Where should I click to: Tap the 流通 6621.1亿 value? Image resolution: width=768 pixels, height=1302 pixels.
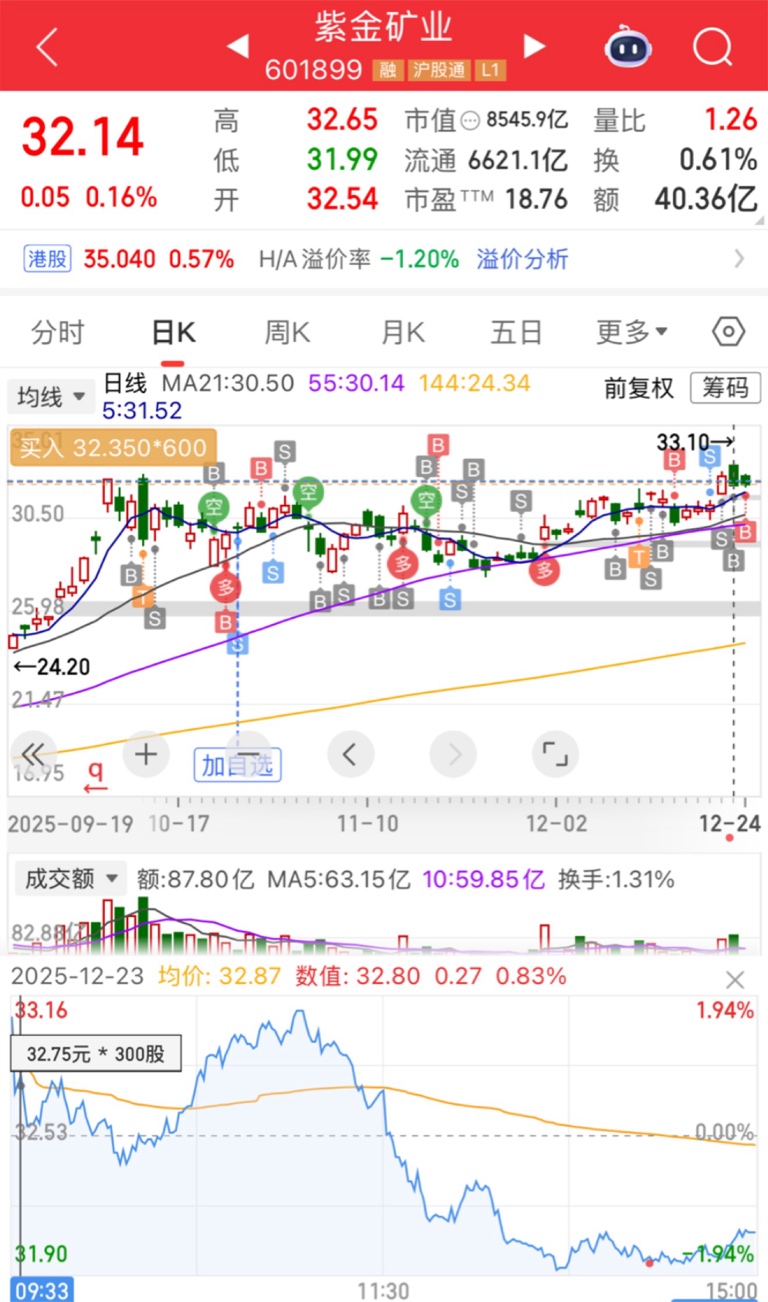point(487,159)
